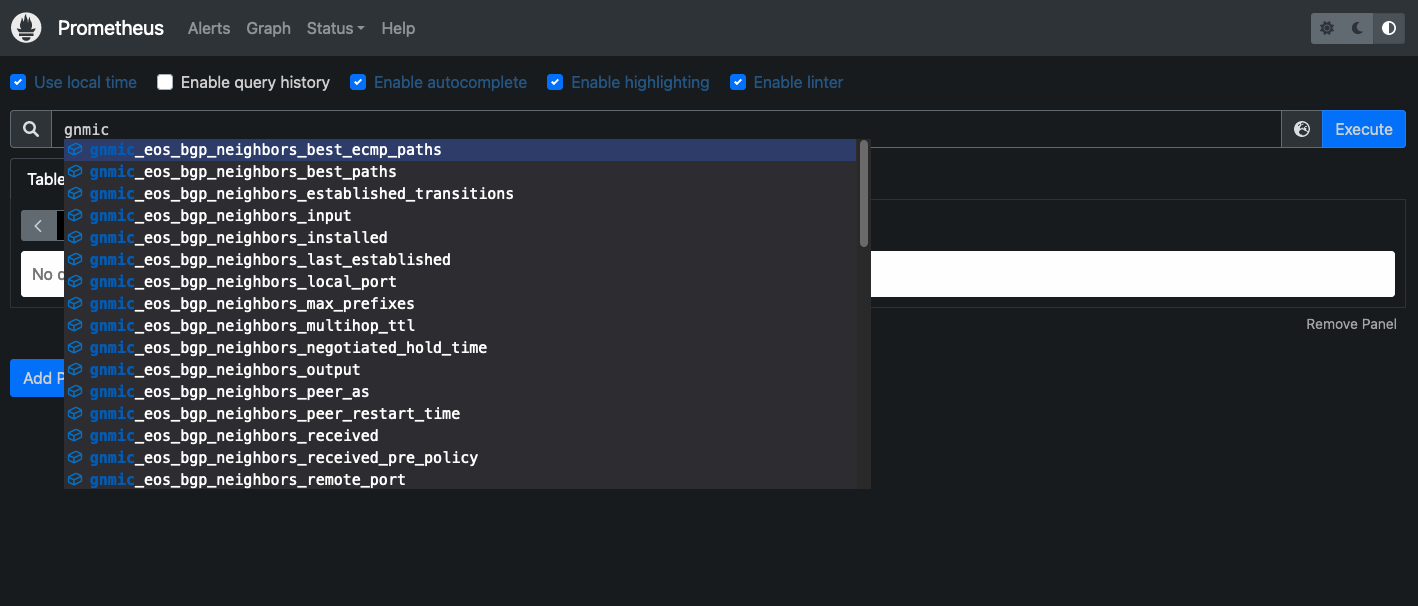
Task: Click cube icon beside multihop_ttl suggestion
Action: click(76, 326)
